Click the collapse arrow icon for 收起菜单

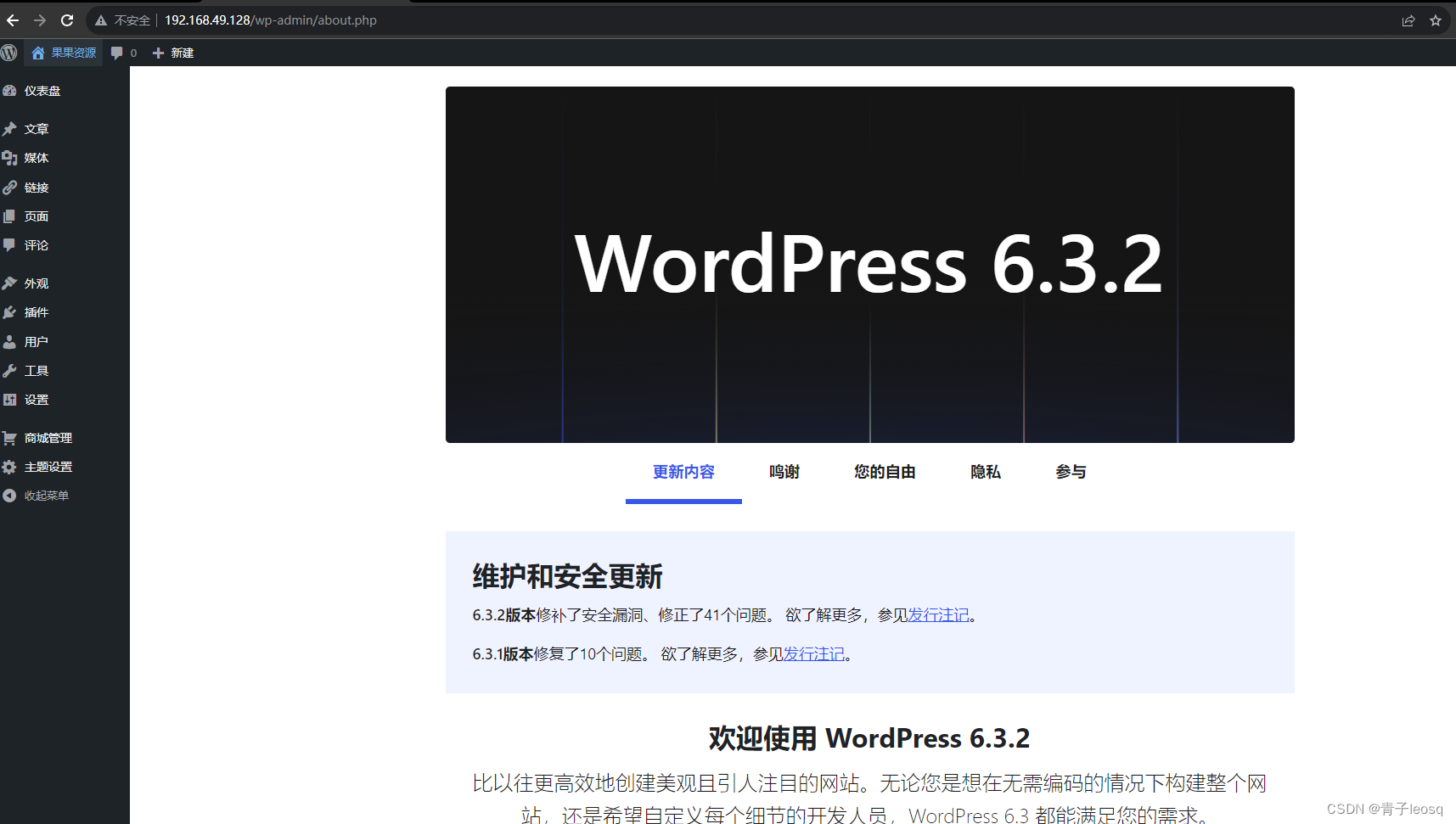[x=9, y=496]
